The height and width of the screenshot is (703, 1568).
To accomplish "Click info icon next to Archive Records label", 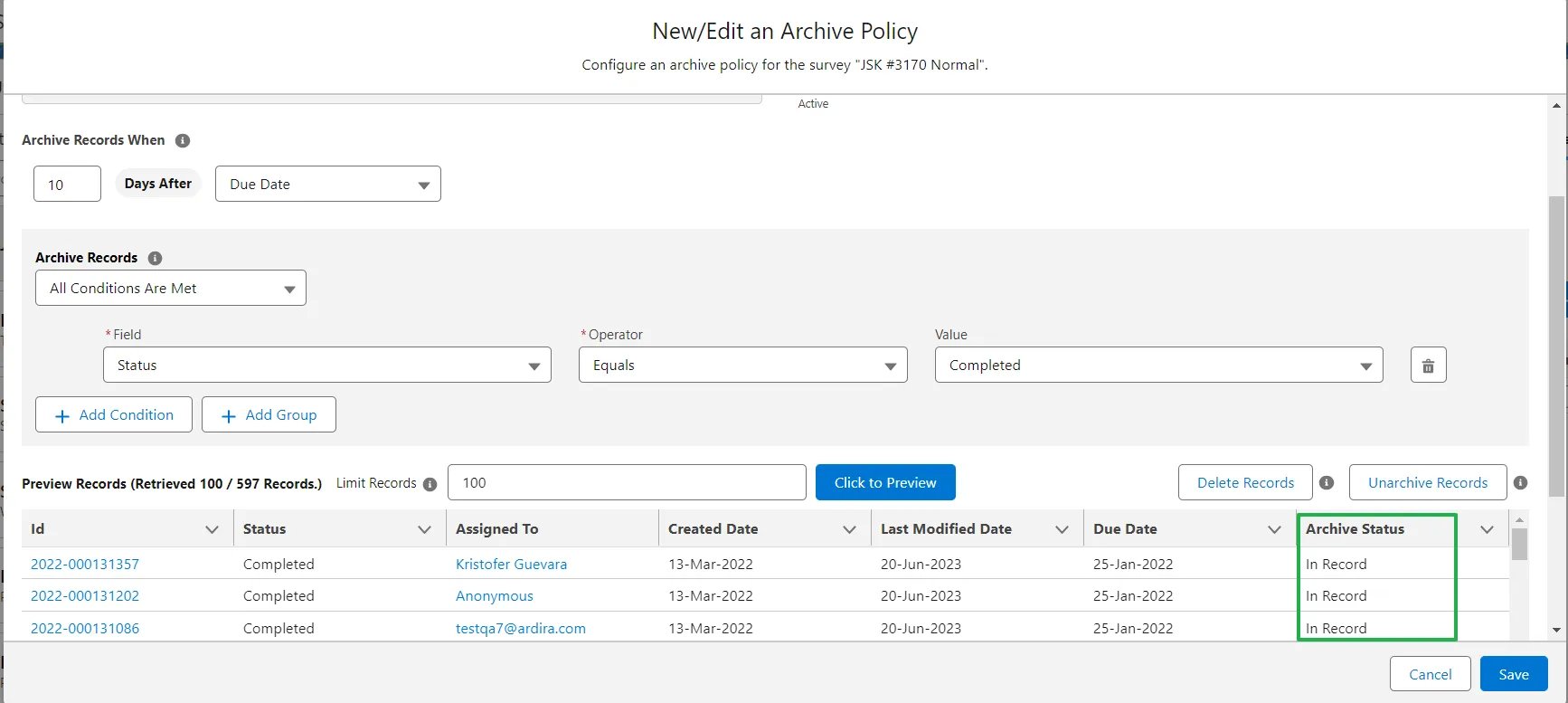I will pos(155,258).
